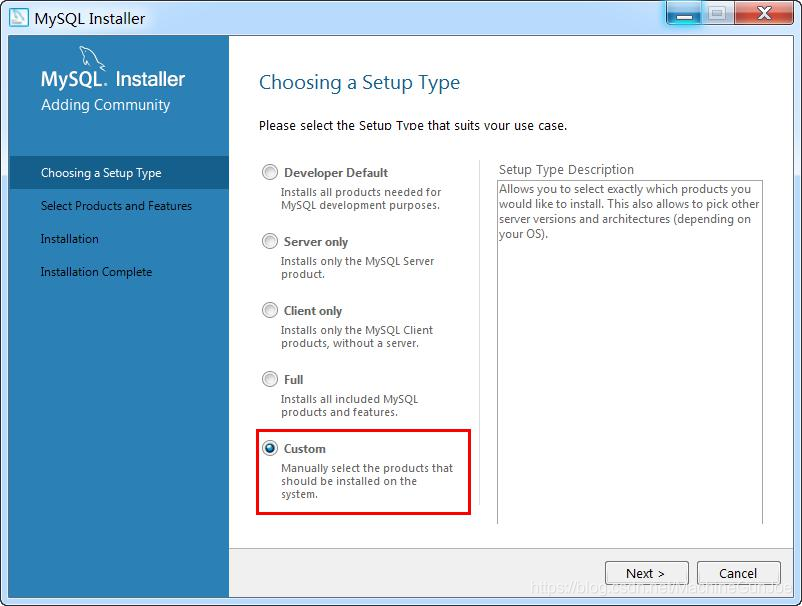Click the Next > button
This screenshot has height=606, width=802.
pos(647,573)
